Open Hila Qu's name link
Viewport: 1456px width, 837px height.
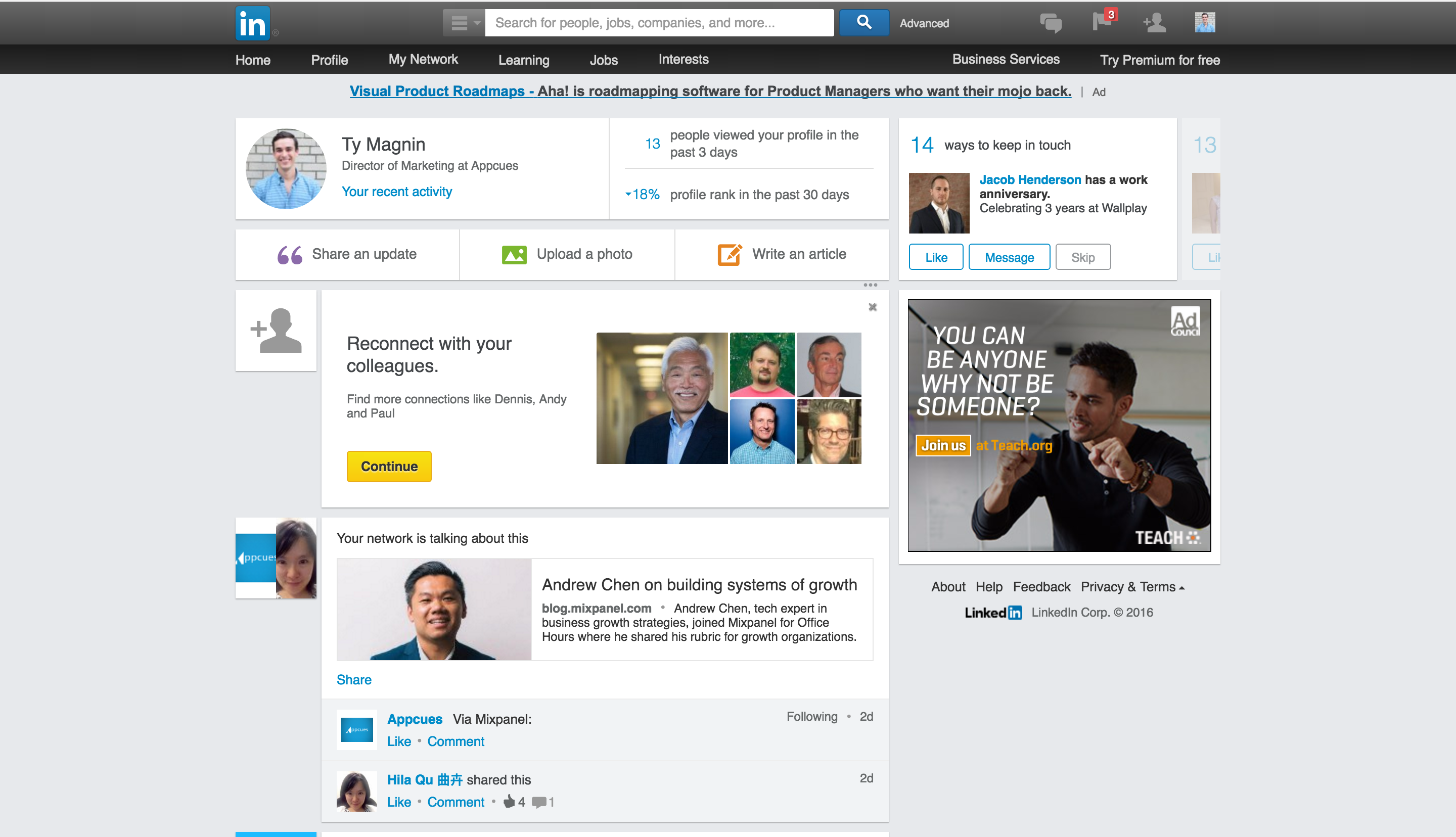click(425, 779)
